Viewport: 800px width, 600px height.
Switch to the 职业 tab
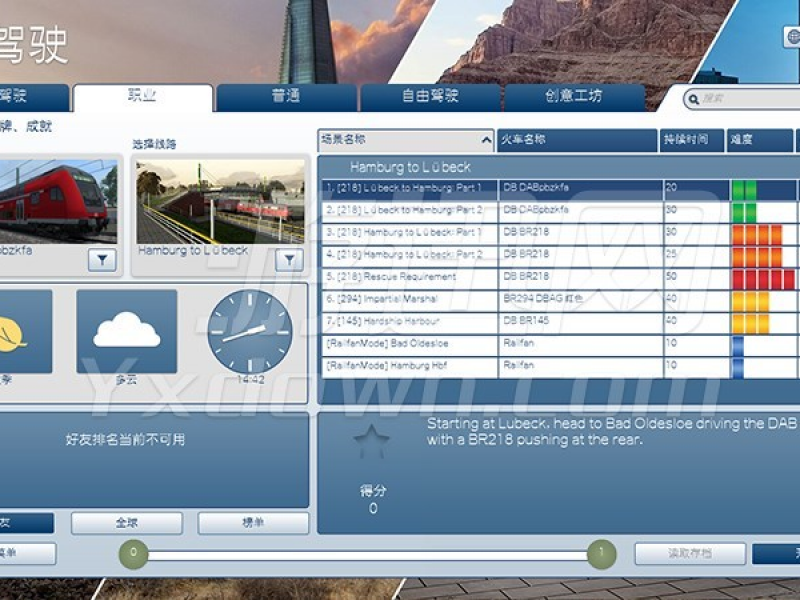point(143,97)
